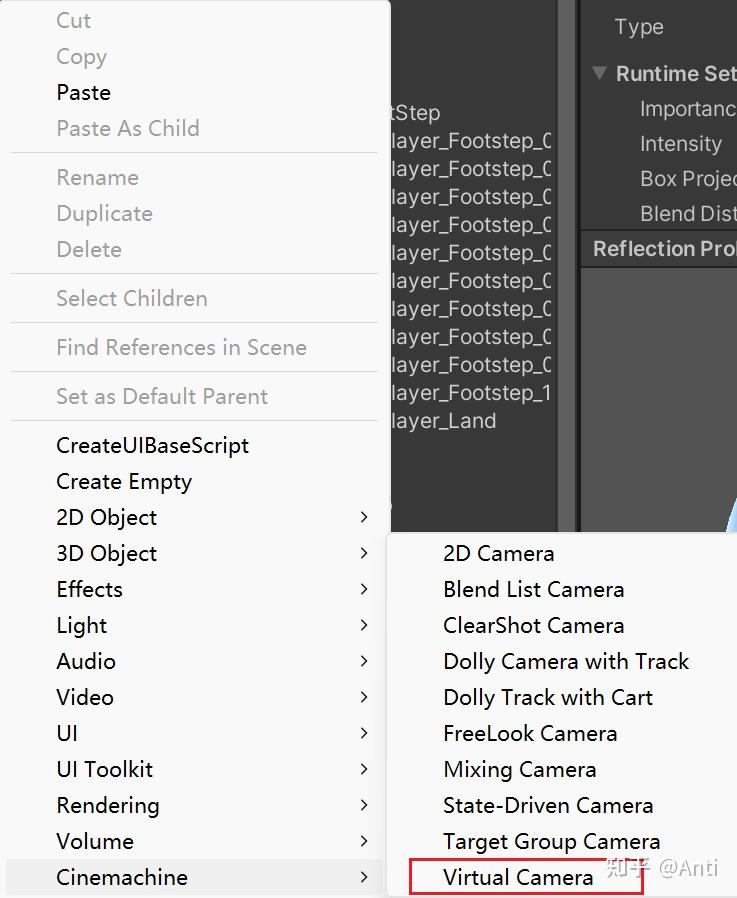Expand the 3D Object submenu

106,553
